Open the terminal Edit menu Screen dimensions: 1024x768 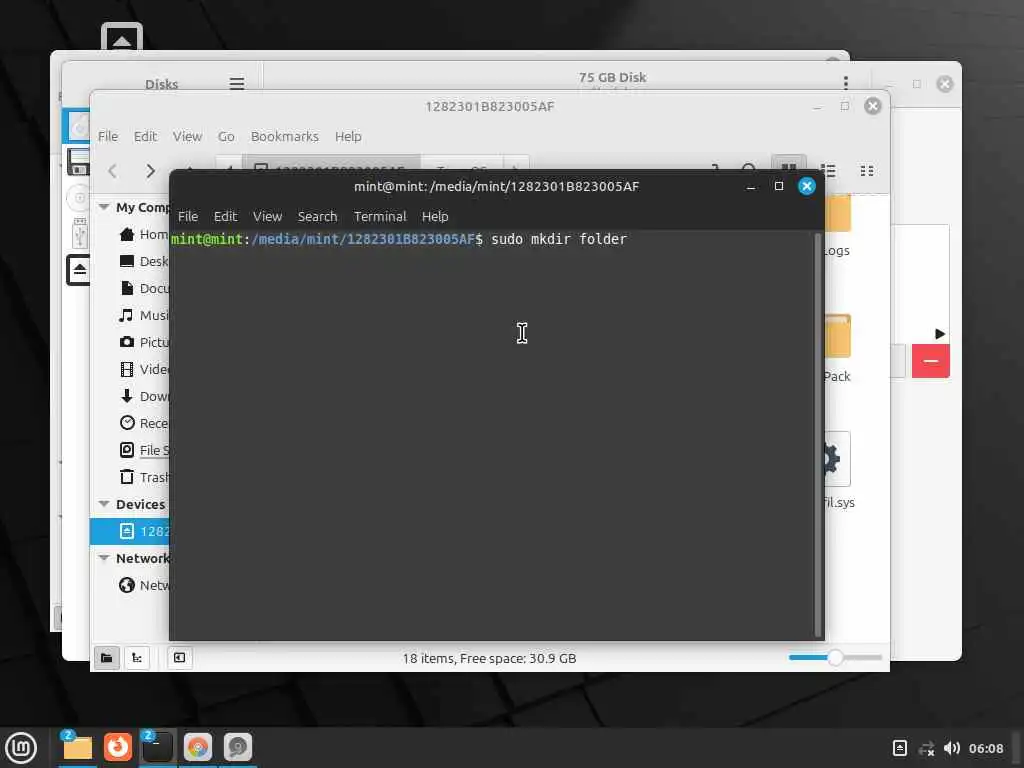[225, 216]
